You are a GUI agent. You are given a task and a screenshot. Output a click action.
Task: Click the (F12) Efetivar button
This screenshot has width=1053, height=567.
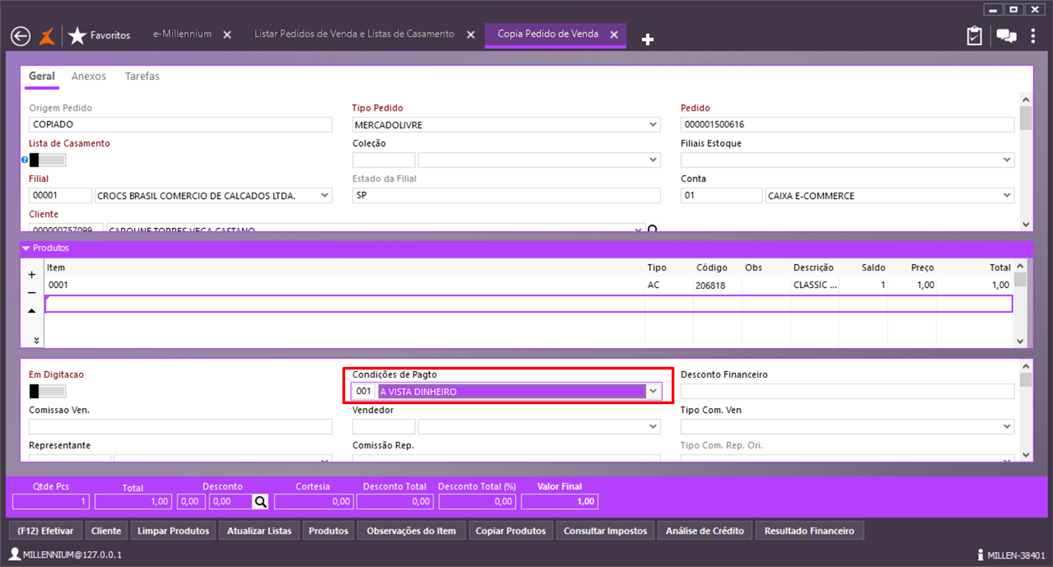46,531
